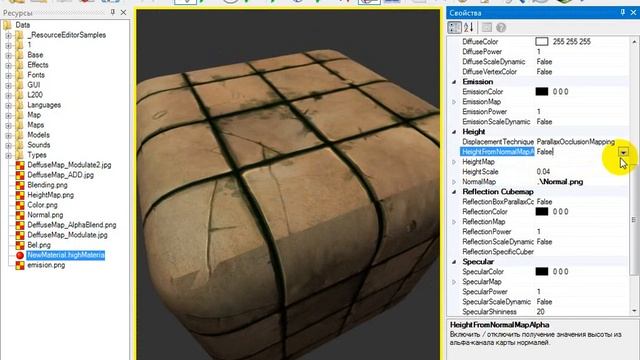Expand the _ResourceEditorSamples folder
Screen dimensions: 640x360
(8, 35)
